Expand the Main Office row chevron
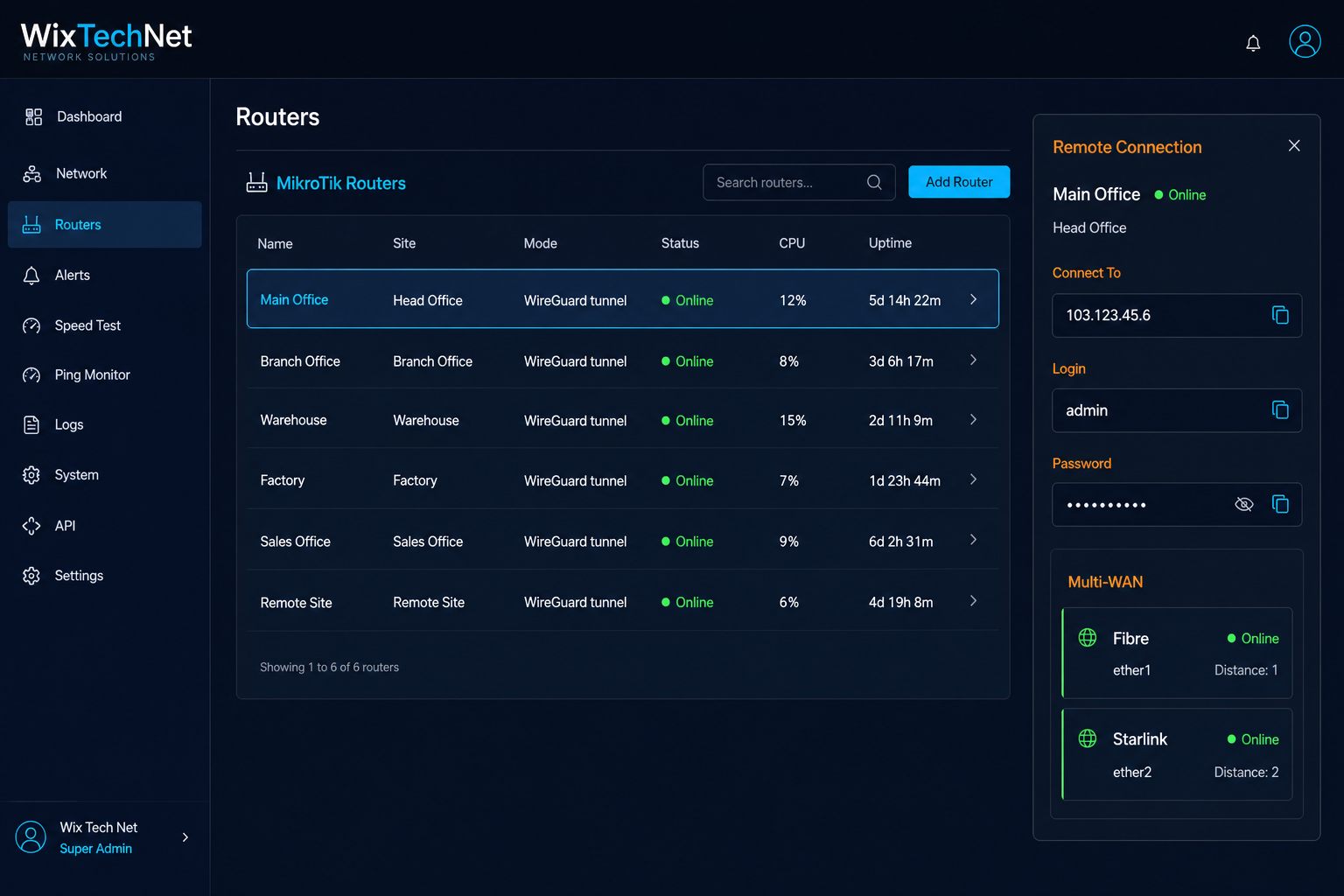Image resolution: width=1344 pixels, height=896 pixels. click(973, 299)
